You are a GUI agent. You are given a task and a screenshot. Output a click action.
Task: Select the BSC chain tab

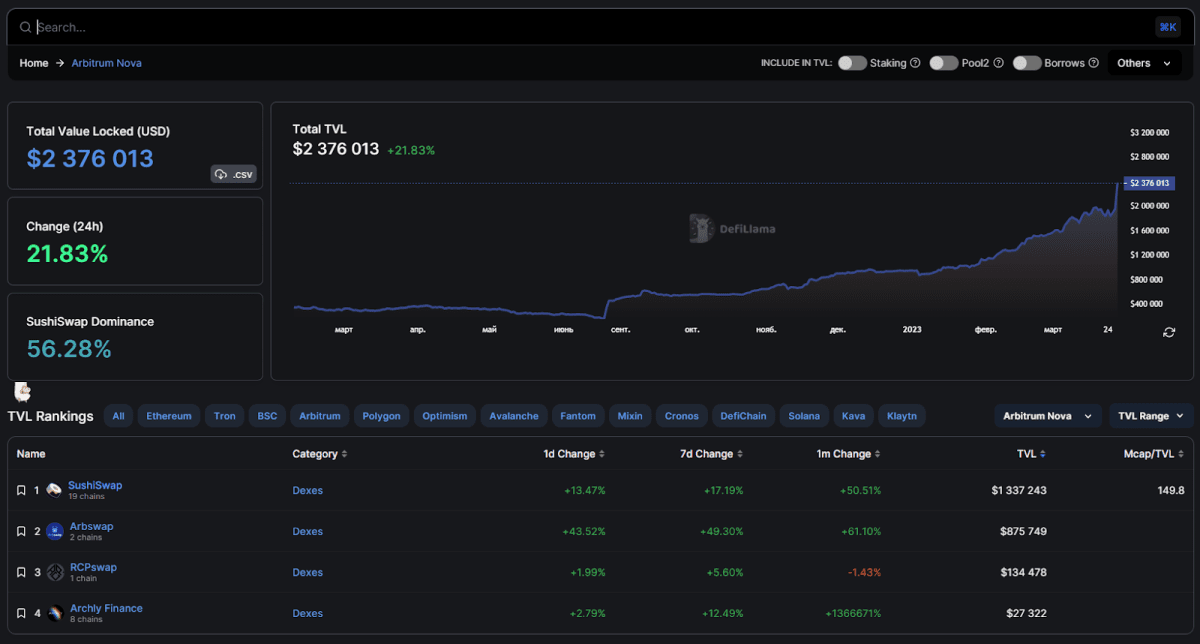[267, 416]
